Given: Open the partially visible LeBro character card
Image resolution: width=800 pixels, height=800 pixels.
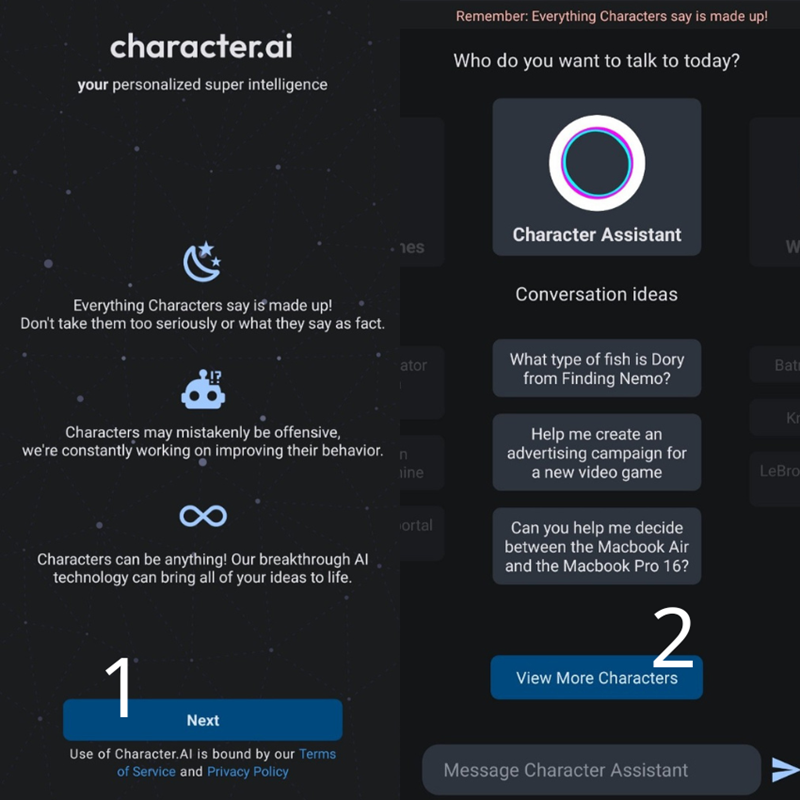Looking at the screenshot, I should 778,471.
